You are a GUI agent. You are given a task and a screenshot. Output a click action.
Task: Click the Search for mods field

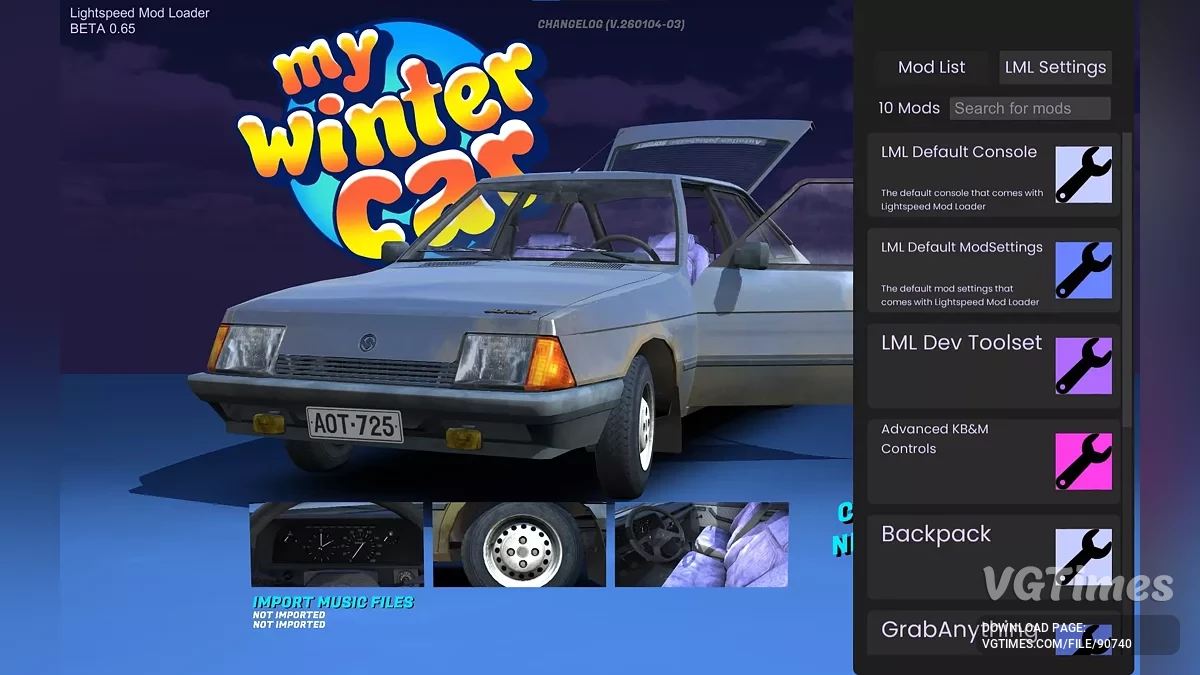[x=1030, y=108]
